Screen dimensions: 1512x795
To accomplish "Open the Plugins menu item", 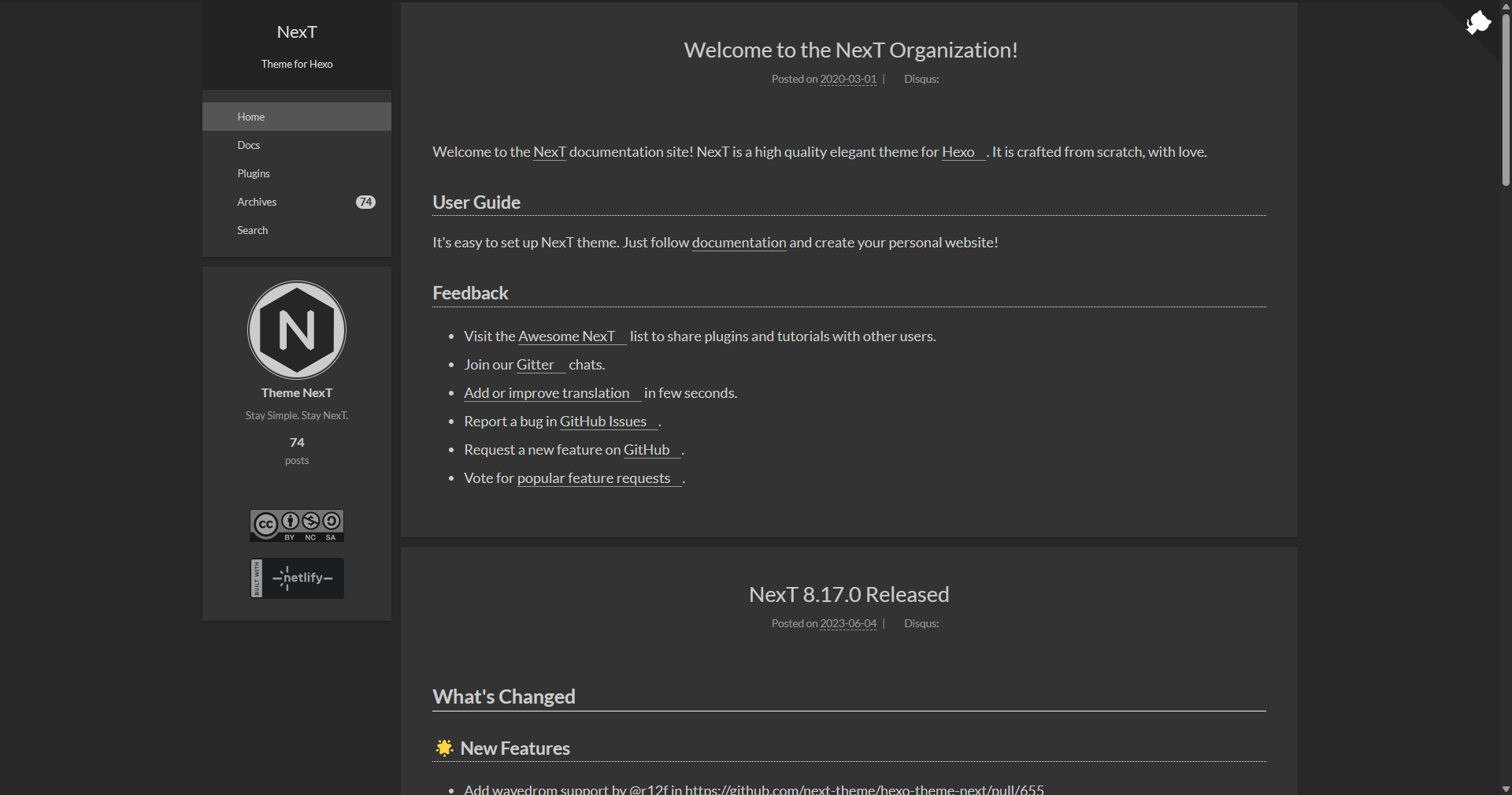I will point(297,173).
